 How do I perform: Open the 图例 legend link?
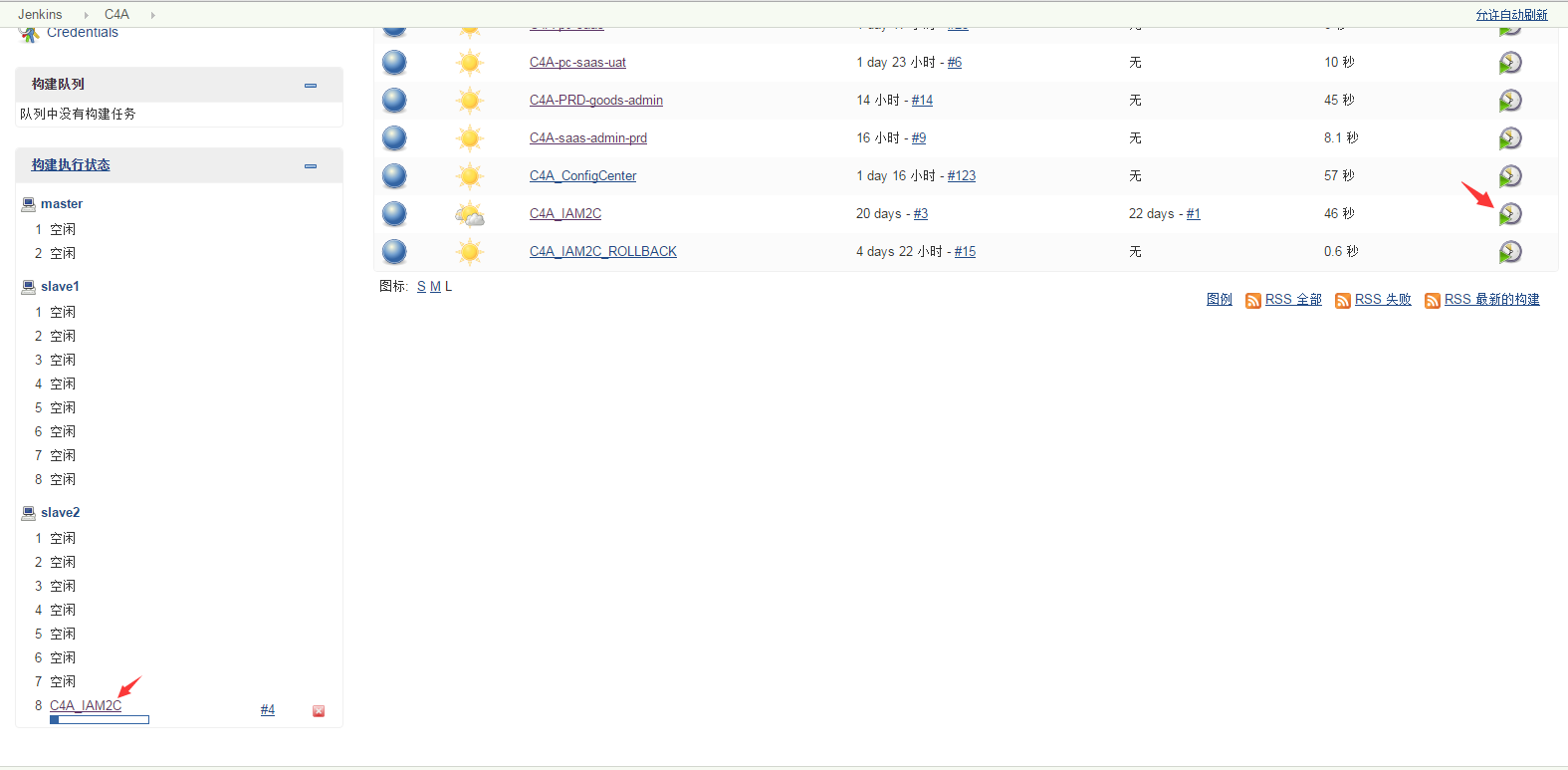tap(1220, 300)
